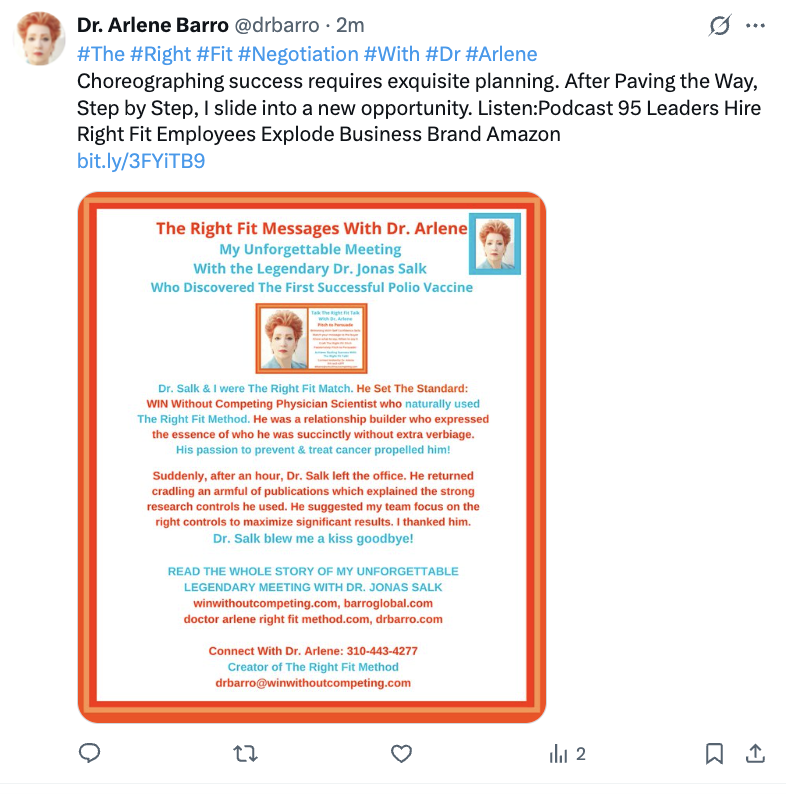Viewport: 786px width, 794px height.
Task: Click the reply speech bubble icon
Action: tap(90, 753)
